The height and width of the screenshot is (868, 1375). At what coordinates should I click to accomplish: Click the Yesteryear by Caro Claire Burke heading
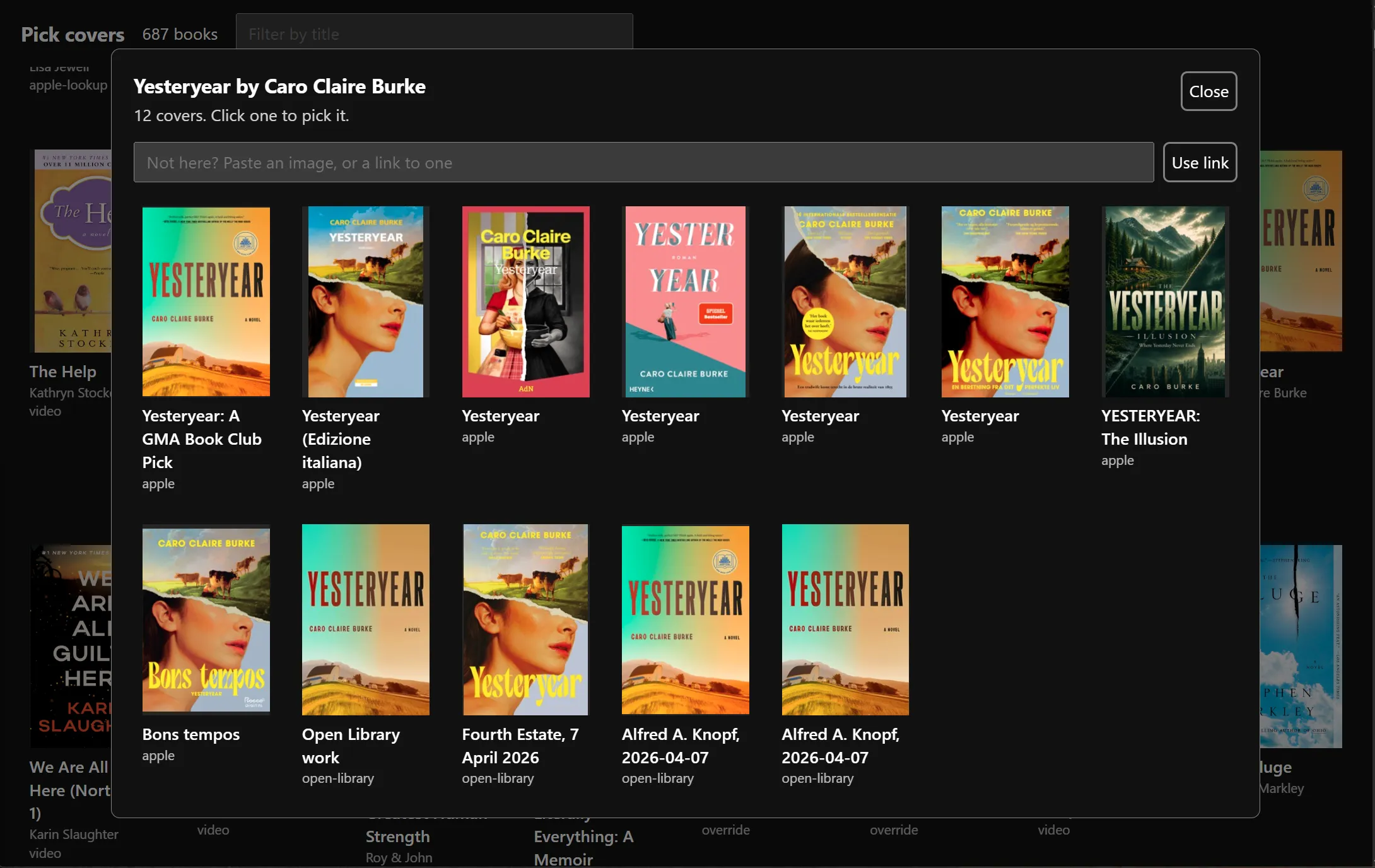(279, 86)
